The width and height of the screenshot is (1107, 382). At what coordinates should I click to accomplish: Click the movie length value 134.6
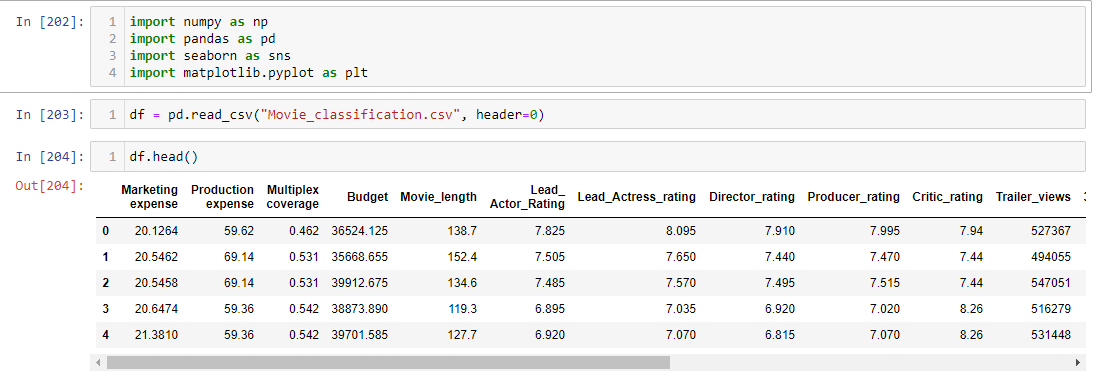point(462,283)
